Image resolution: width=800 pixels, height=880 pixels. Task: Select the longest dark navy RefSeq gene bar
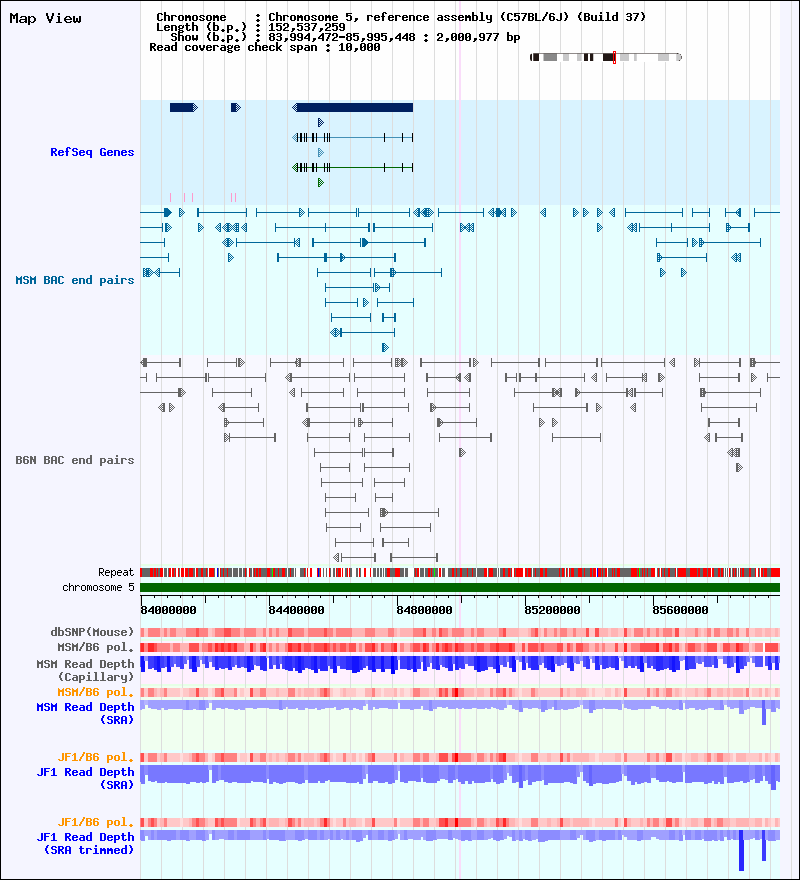click(x=353, y=108)
